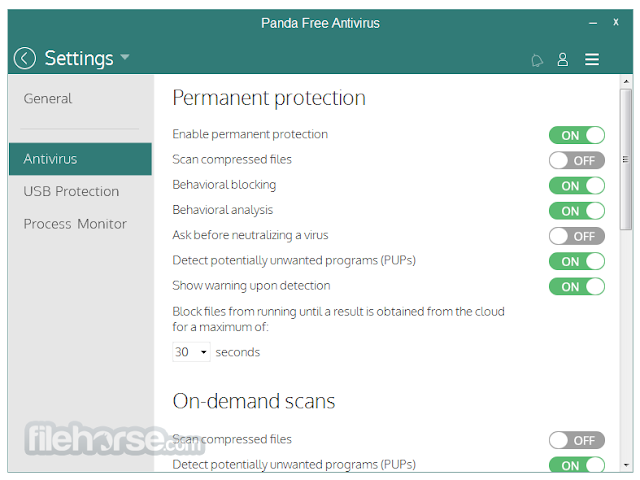This screenshot has height=480, width=640.
Task: Toggle Behavioral analysis off
Action: tap(577, 211)
